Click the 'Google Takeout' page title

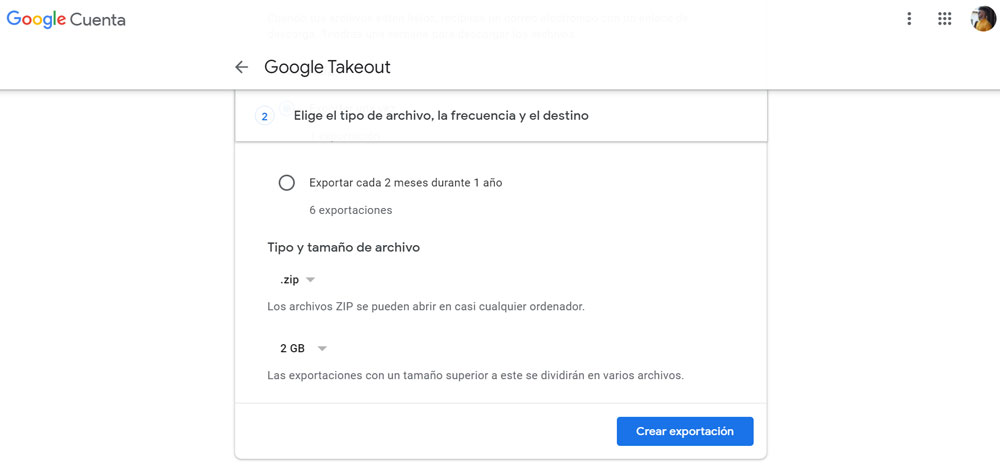327,67
